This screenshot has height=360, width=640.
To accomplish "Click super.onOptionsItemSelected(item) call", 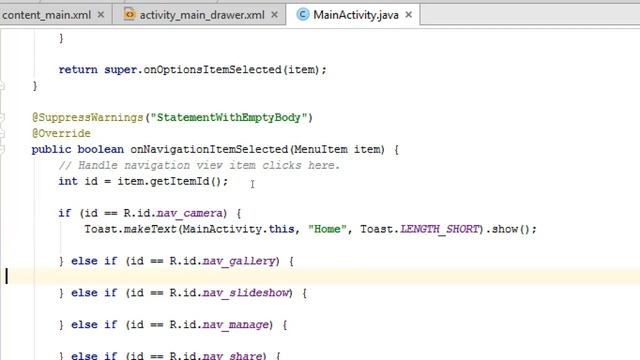I will click(212, 70).
